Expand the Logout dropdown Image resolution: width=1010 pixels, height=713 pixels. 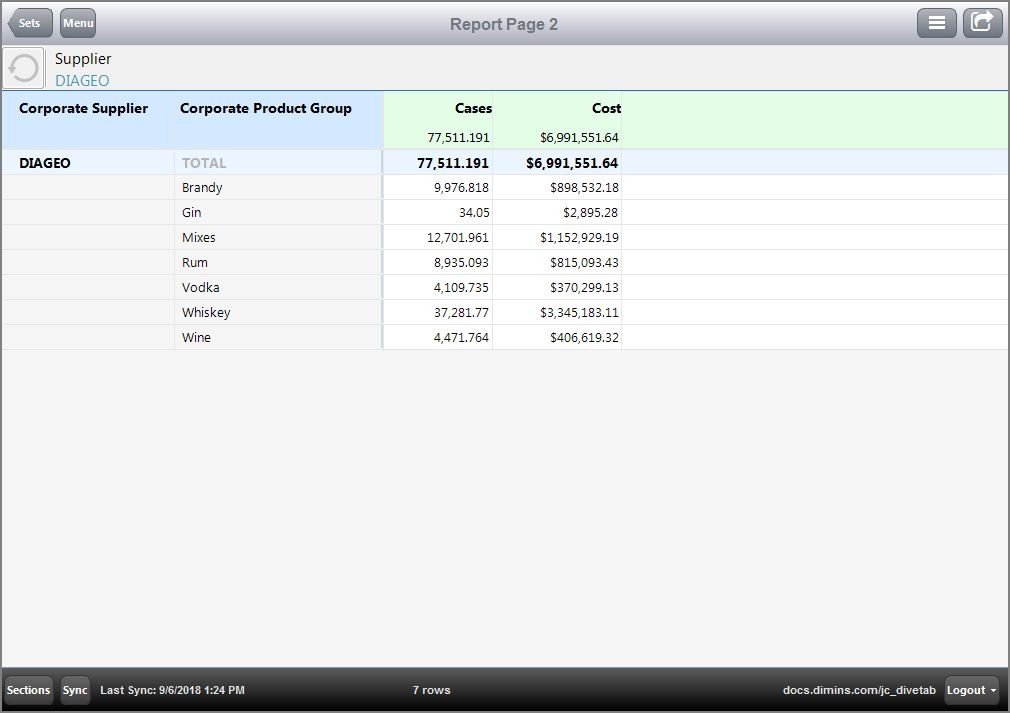pos(971,690)
